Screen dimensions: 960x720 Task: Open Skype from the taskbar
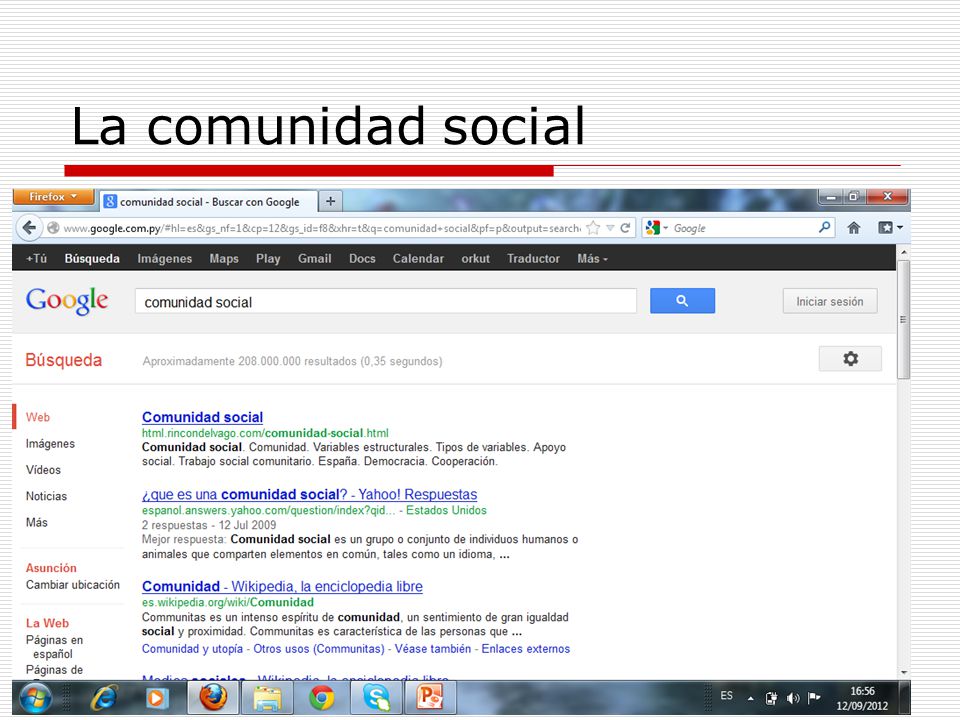377,698
